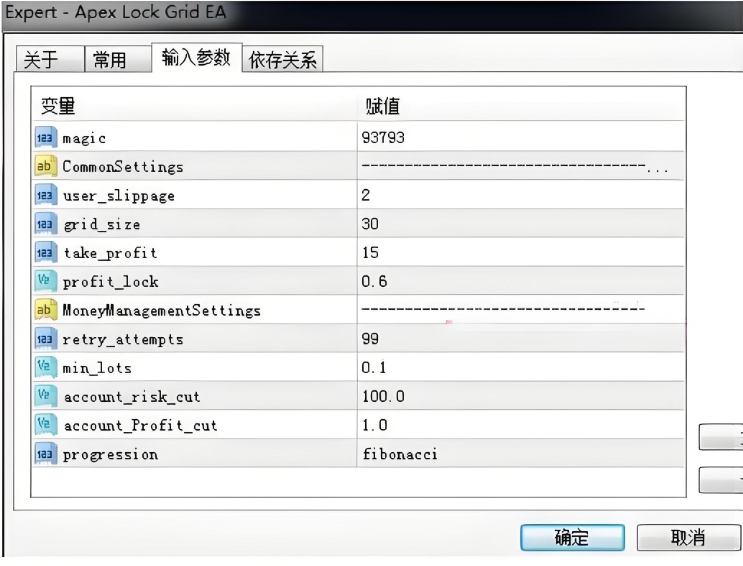Image resolution: width=743 pixels, height=566 pixels.
Task: Click the icon beside progression variable
Action: (x=46, y=454)
